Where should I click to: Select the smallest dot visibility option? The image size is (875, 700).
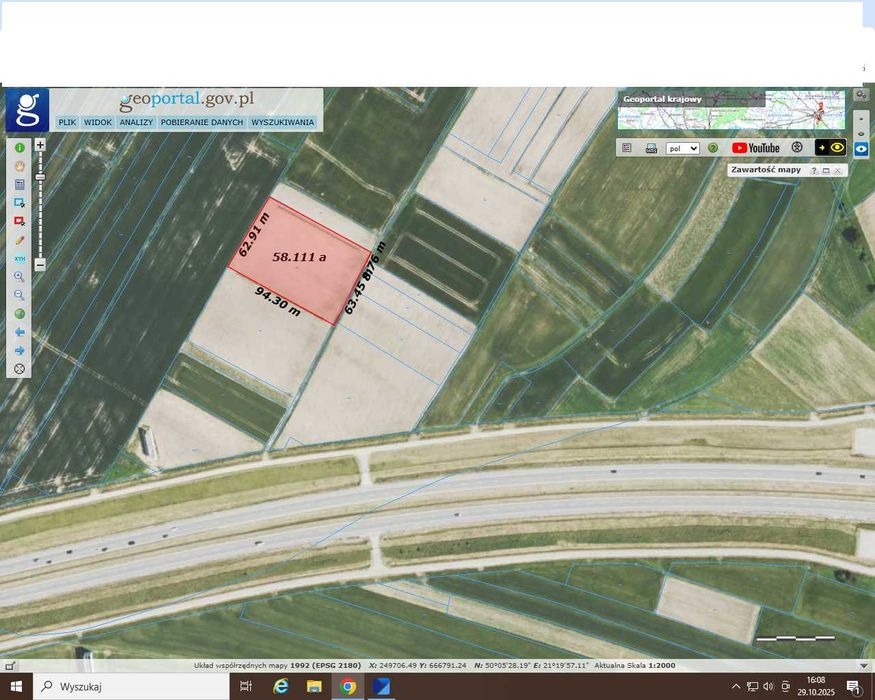(x=861, y=119)
